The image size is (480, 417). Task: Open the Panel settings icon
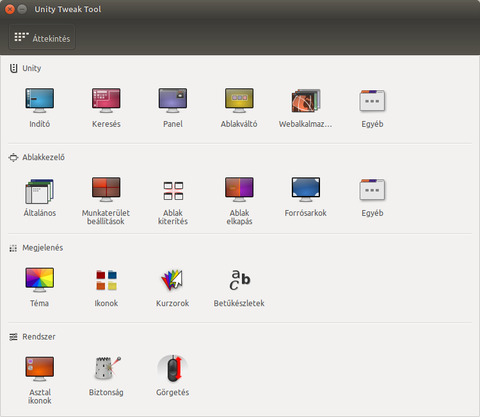coord(173,100)
